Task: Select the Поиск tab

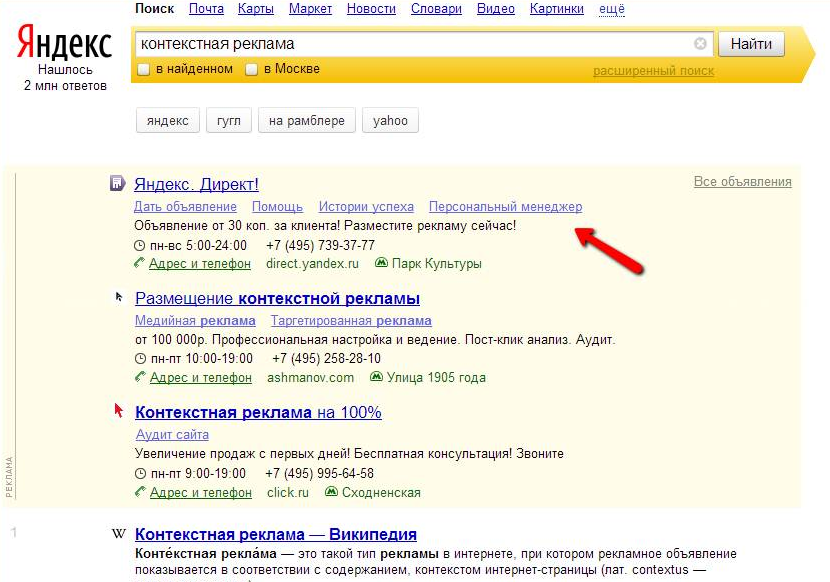Action: (155, 9)
